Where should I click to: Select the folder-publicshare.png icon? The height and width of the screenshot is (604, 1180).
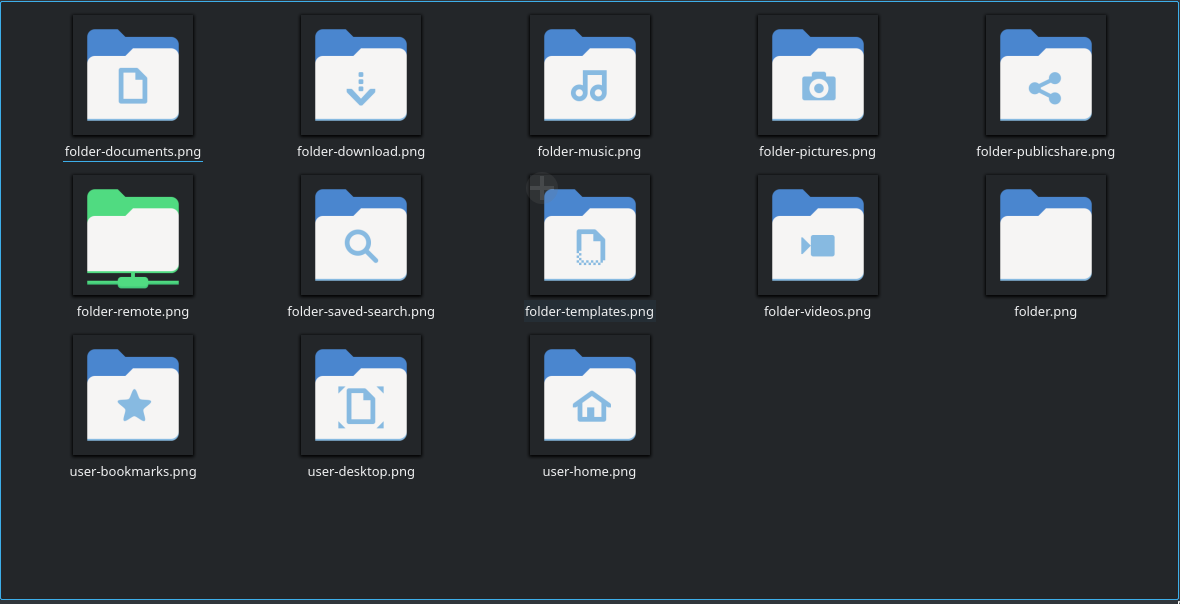coord(1045,75)
